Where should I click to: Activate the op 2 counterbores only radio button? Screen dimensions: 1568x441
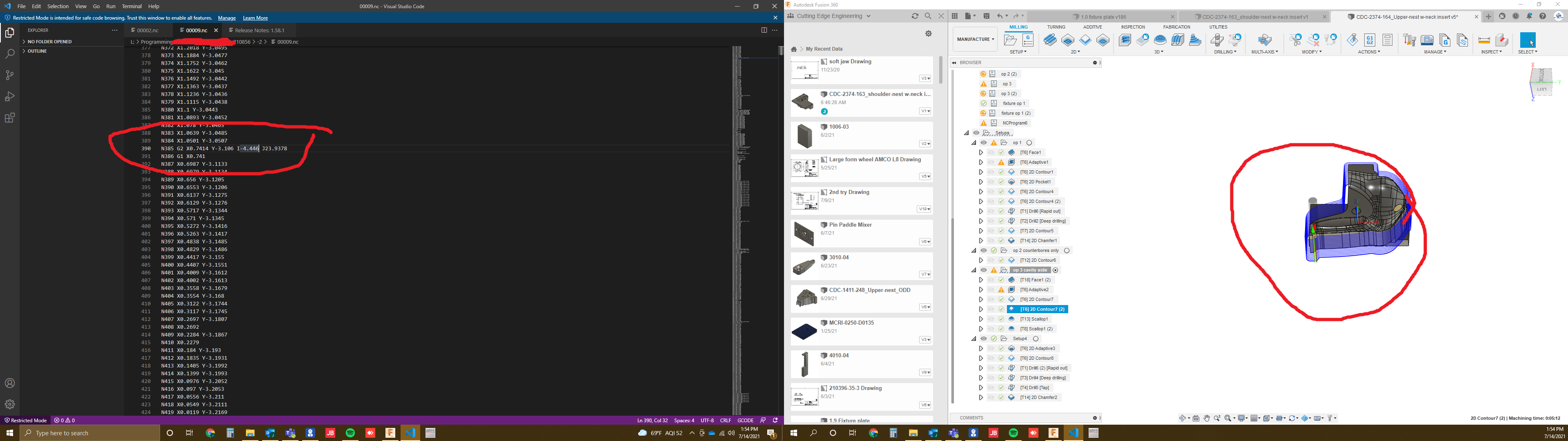coord(1067,250)
